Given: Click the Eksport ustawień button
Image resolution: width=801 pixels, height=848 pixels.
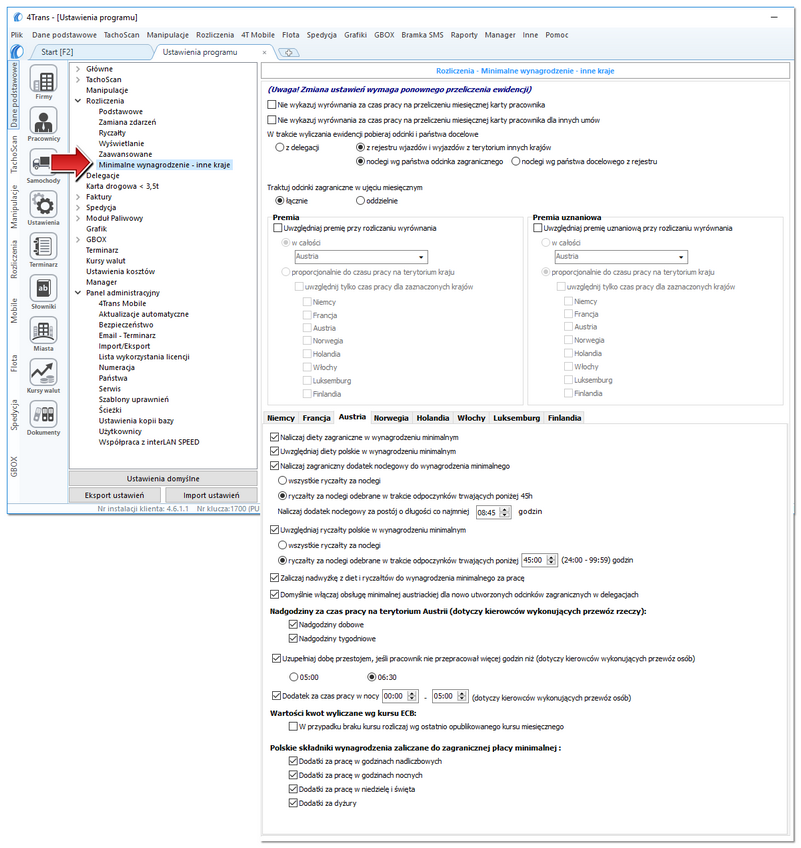Looking at the screenshot, I should click(114, 495).
